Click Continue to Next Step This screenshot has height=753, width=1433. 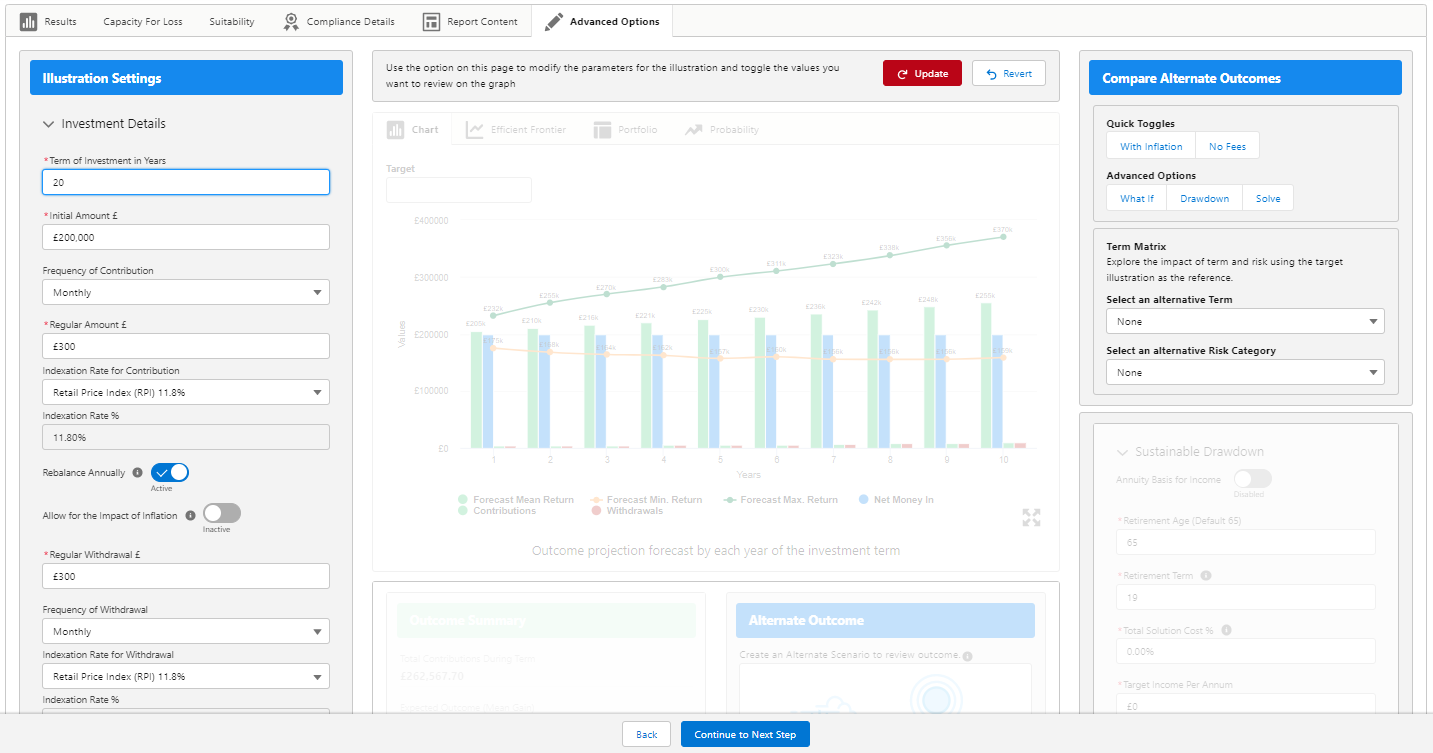point(745,734)
